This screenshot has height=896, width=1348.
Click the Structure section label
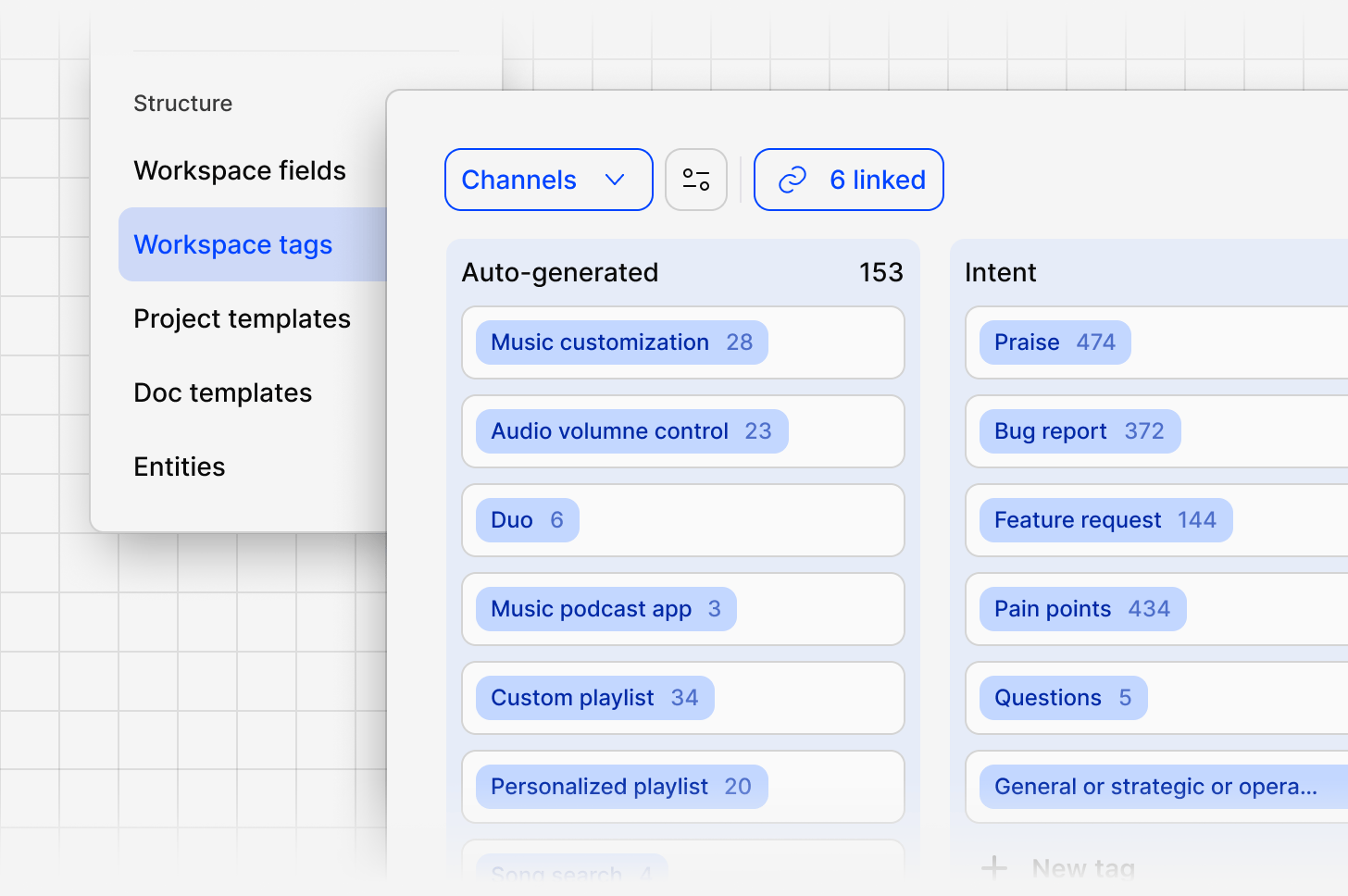[183, 104]
